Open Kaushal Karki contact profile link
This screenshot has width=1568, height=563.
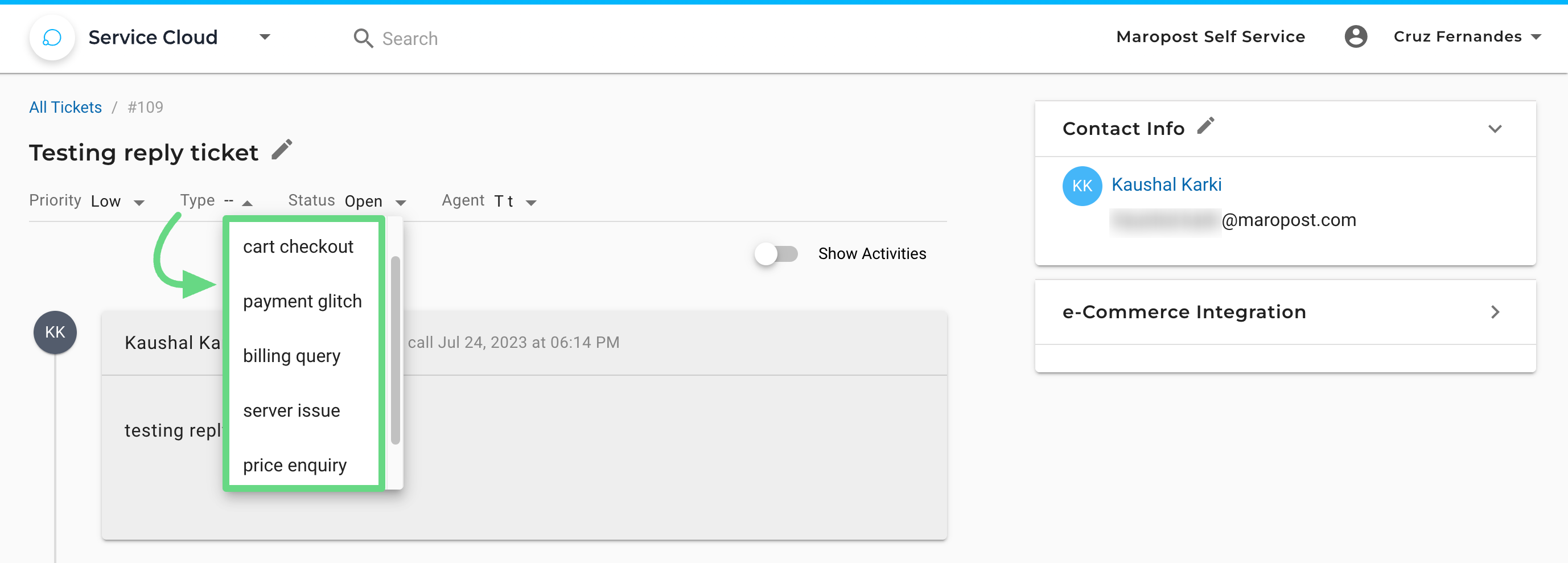pos(1166,184)
